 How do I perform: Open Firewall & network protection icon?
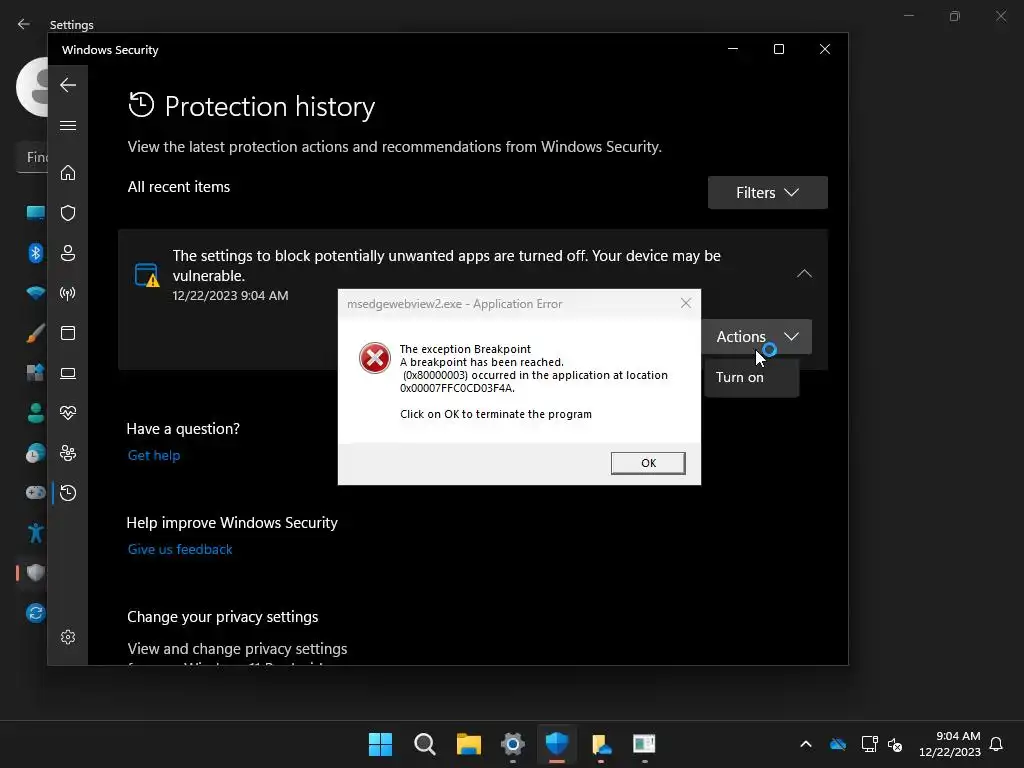point(68,293)
